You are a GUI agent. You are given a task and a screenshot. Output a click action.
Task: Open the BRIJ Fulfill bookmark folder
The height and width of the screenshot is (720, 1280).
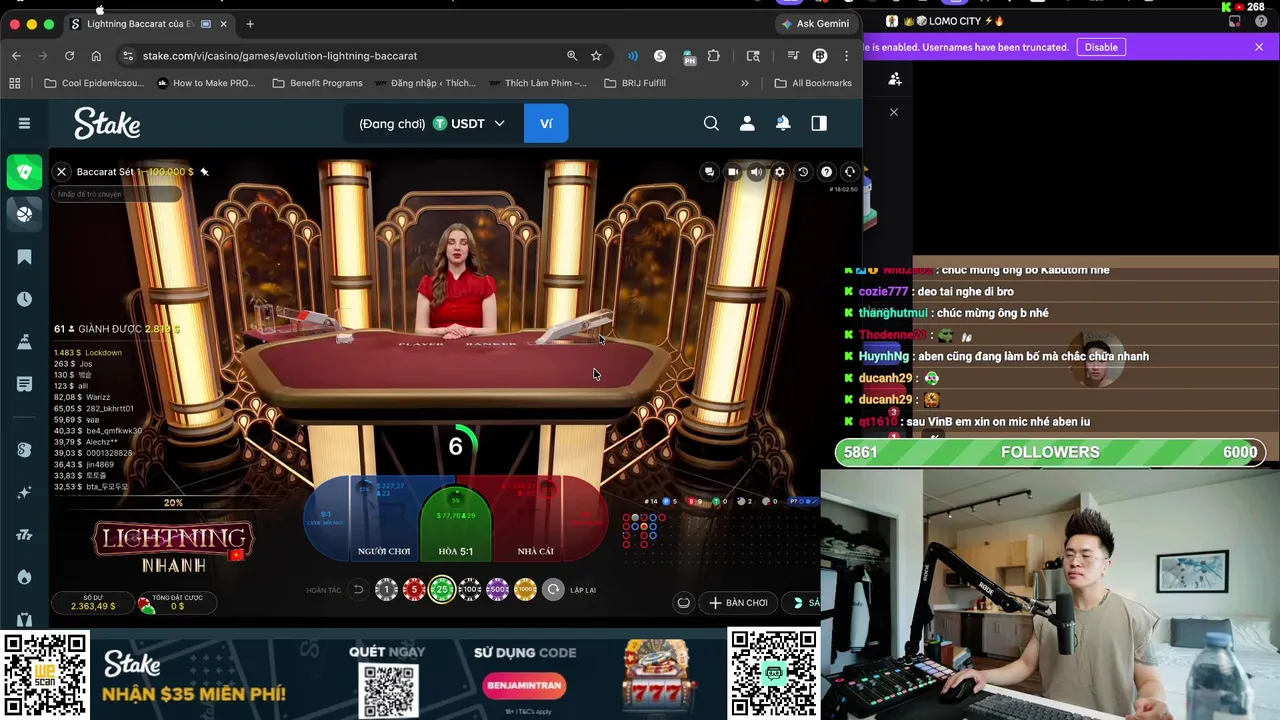pos(635,83)
